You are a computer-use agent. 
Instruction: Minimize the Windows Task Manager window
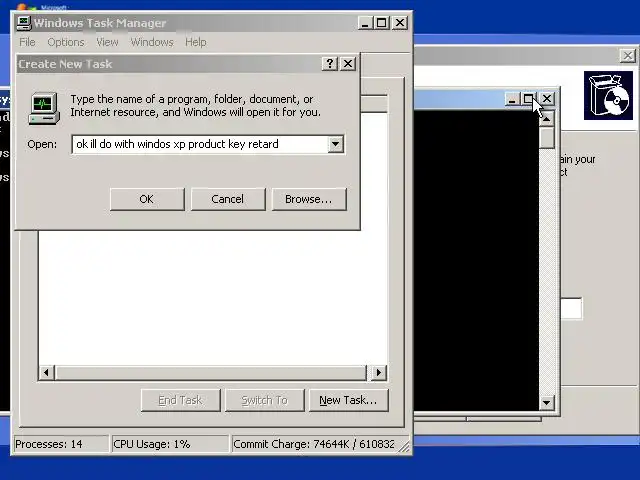[x=365, y=23]
